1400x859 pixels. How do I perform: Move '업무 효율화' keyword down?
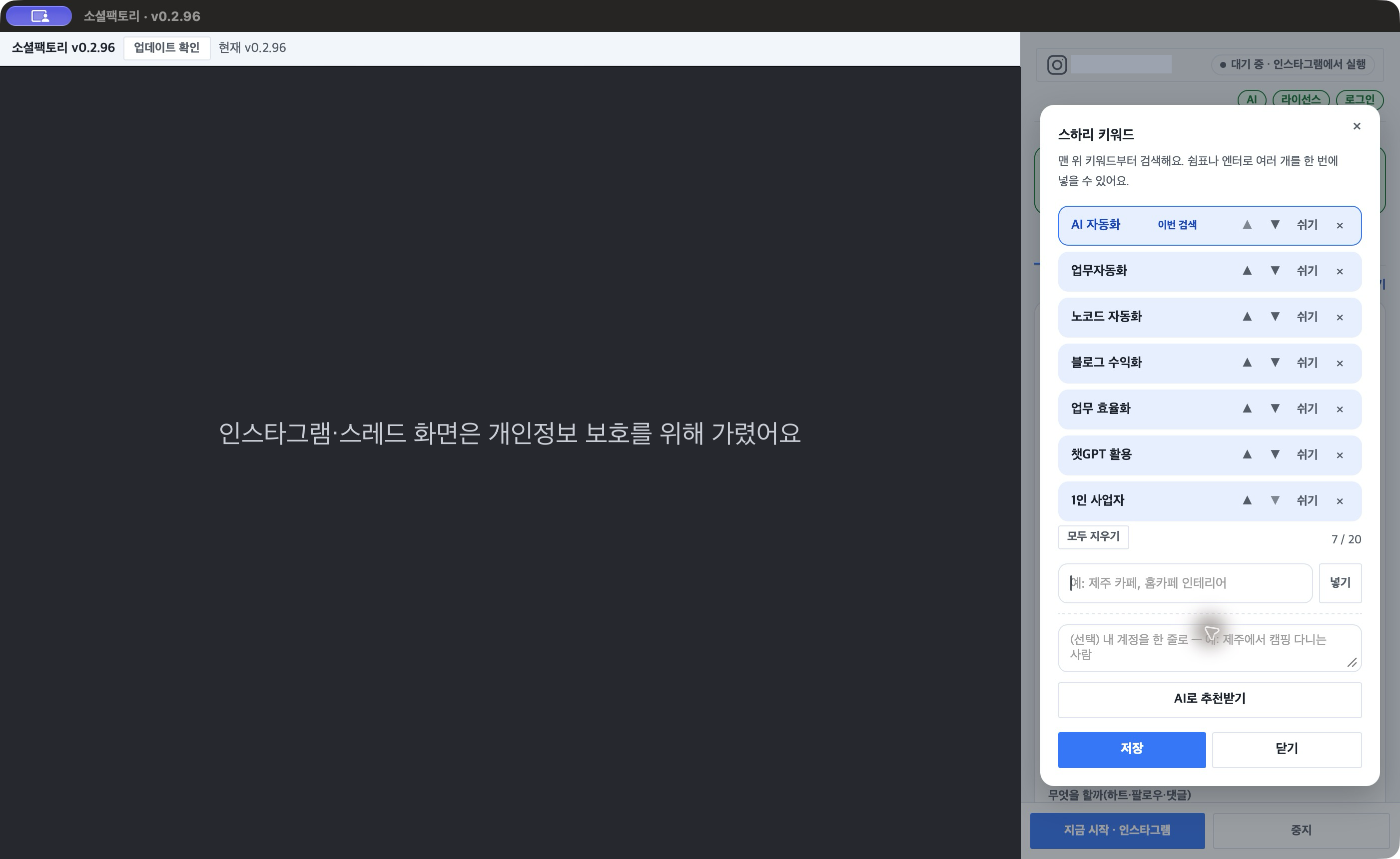click(x=1275, y=409)
